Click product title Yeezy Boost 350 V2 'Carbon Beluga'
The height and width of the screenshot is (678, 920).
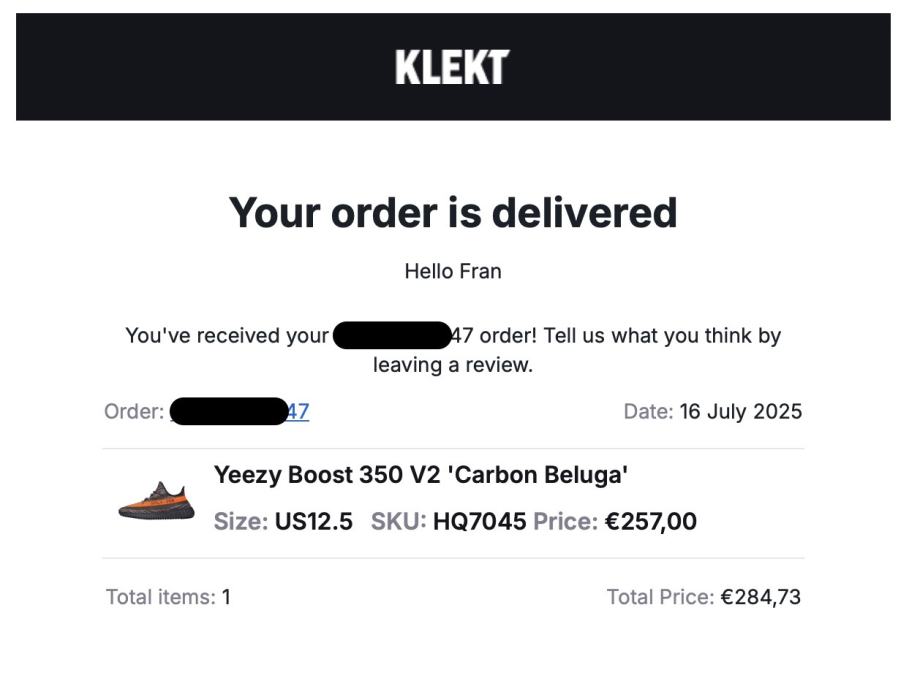(421, 475)
